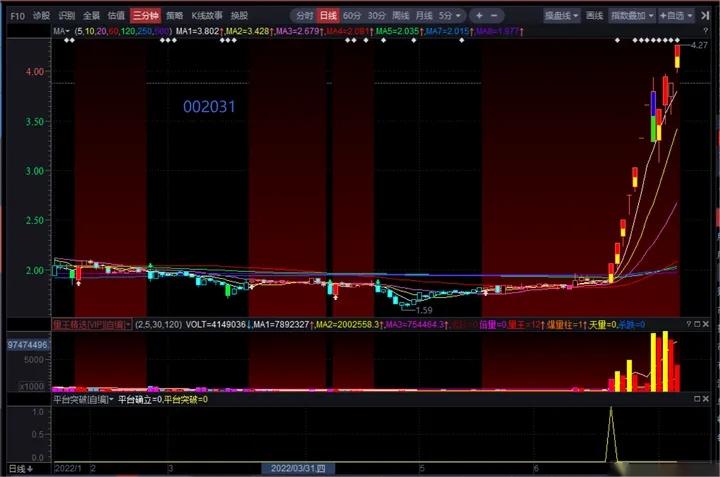The height and width of the screenshot is (477, 720).
Task: Switch to the 月线 monthly tab
Action: [424, 16]
